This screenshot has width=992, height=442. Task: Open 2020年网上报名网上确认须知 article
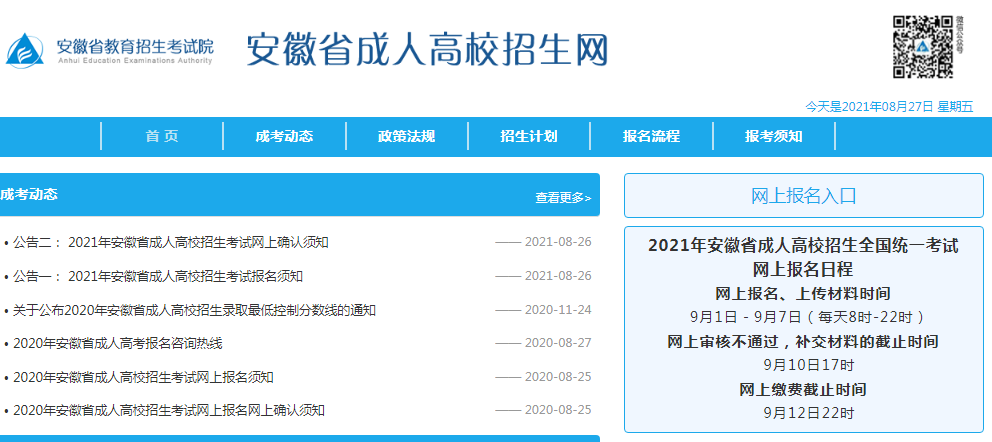click(x=169, y=410)
